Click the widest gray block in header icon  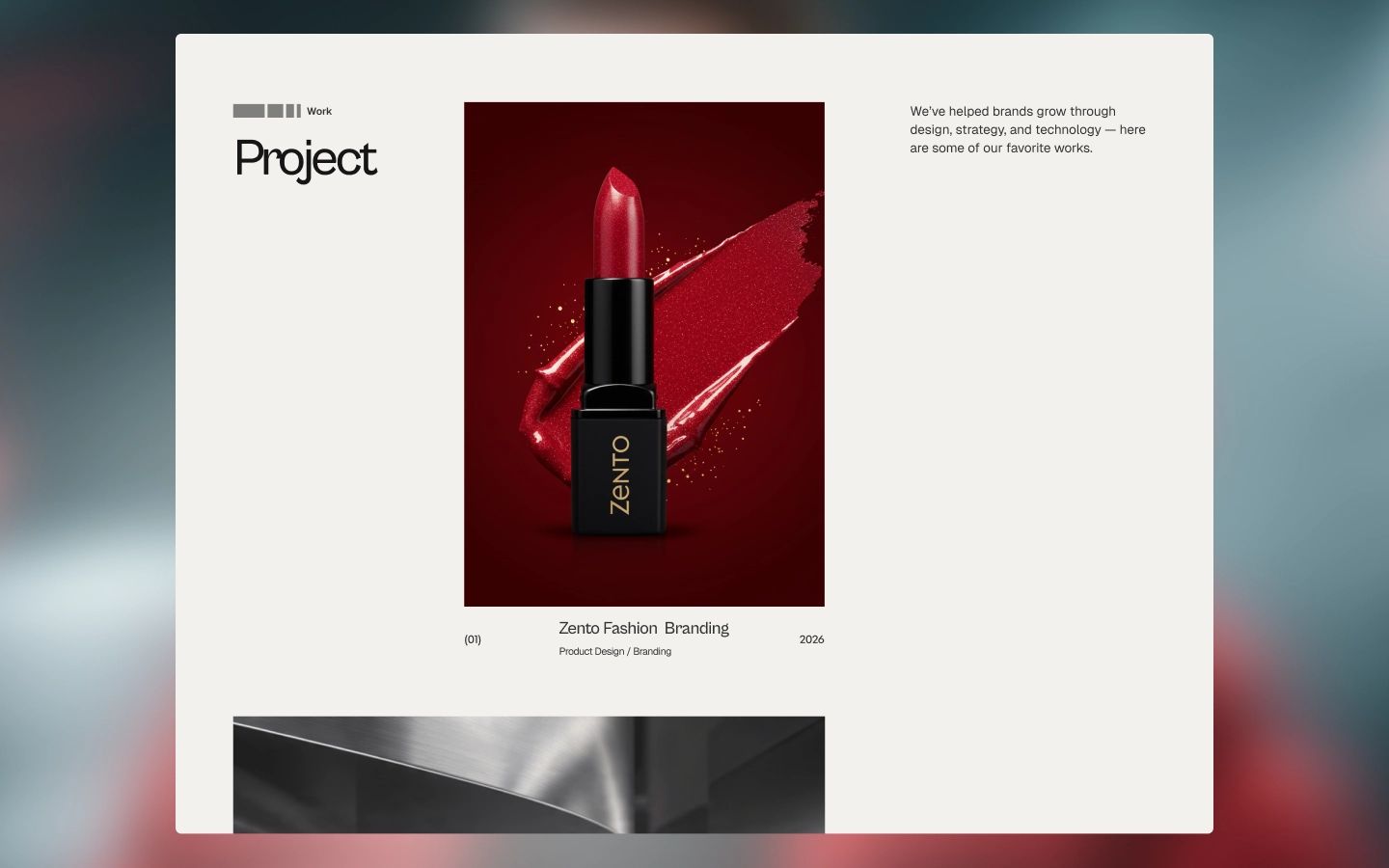pos(248,111)
